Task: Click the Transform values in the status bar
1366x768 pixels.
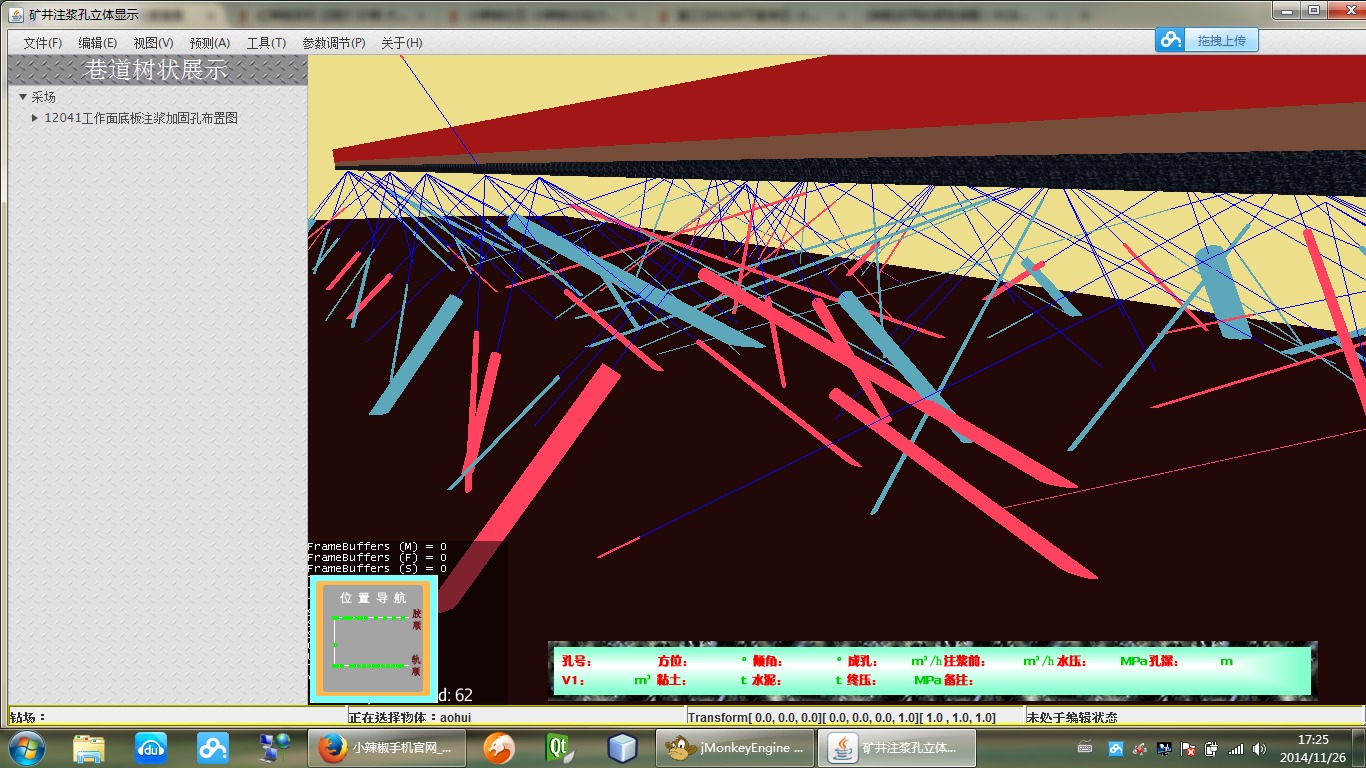Action: [842, 717]
